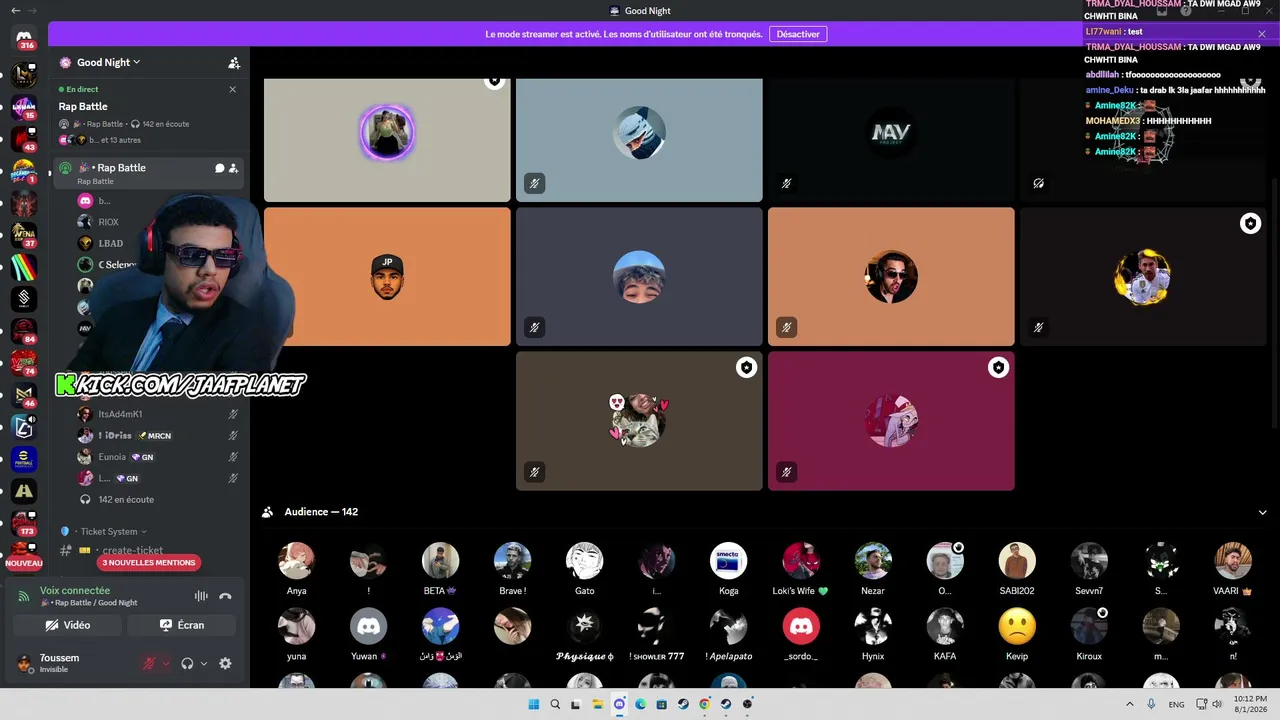This screenshot has width=1280, height=720.
Task: Open the server showing 46 notifications
Action: [24, 395]
